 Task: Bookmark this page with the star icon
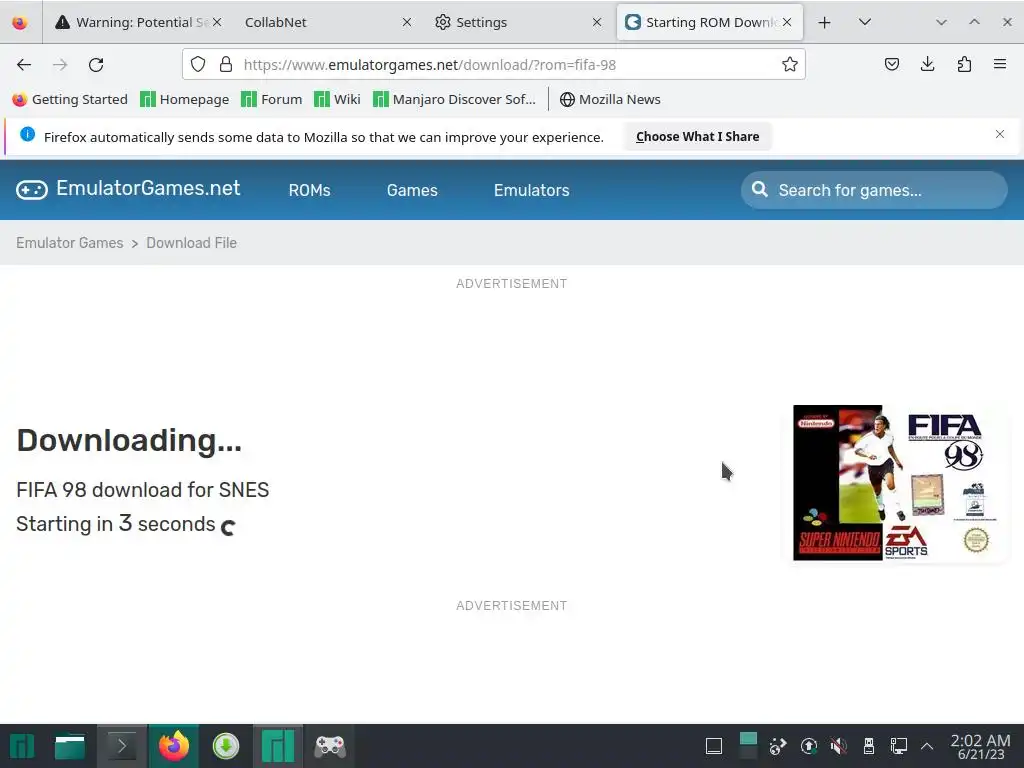(790, 64)
